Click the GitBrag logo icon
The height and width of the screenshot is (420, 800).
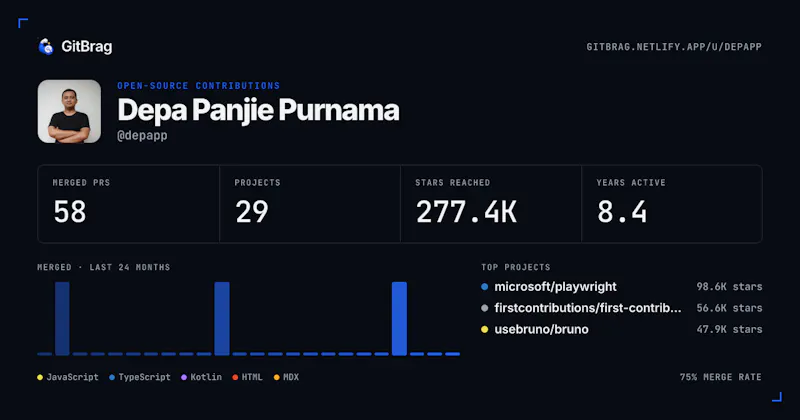click(46, 46)
